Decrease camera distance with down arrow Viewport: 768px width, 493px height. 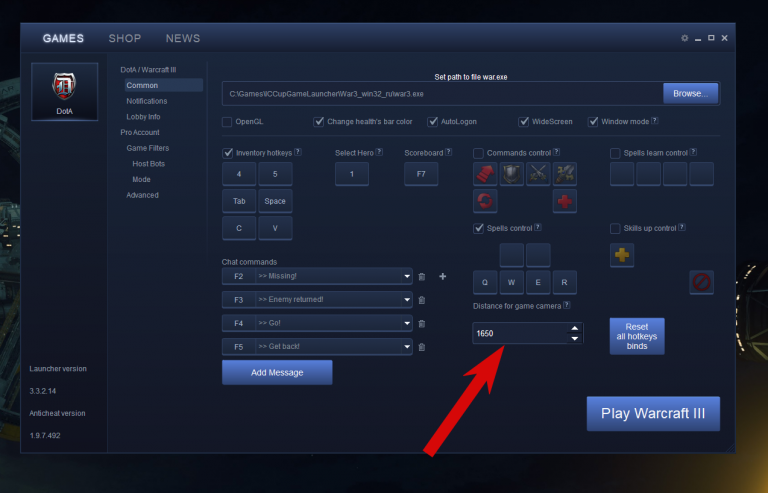pyautogui.click(x=575, y=338)
